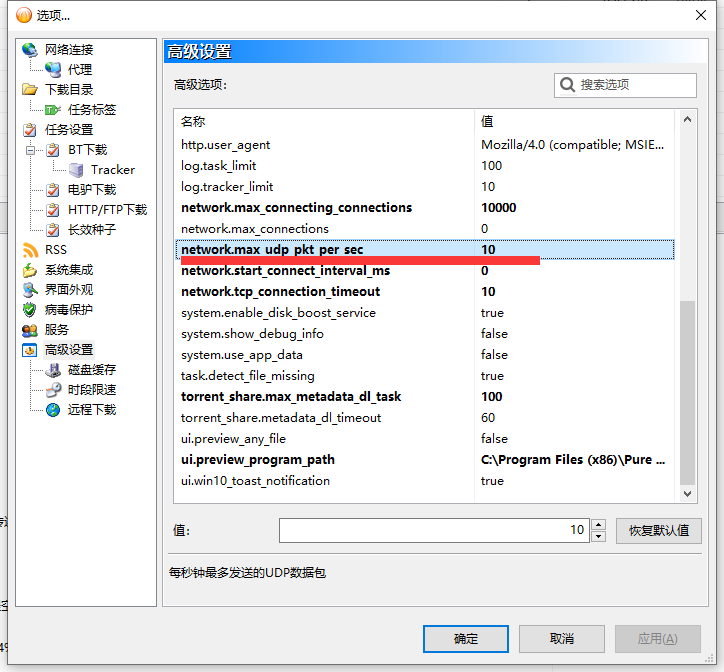
Task: Click the RSS feed icon
Action: (30, 250)
